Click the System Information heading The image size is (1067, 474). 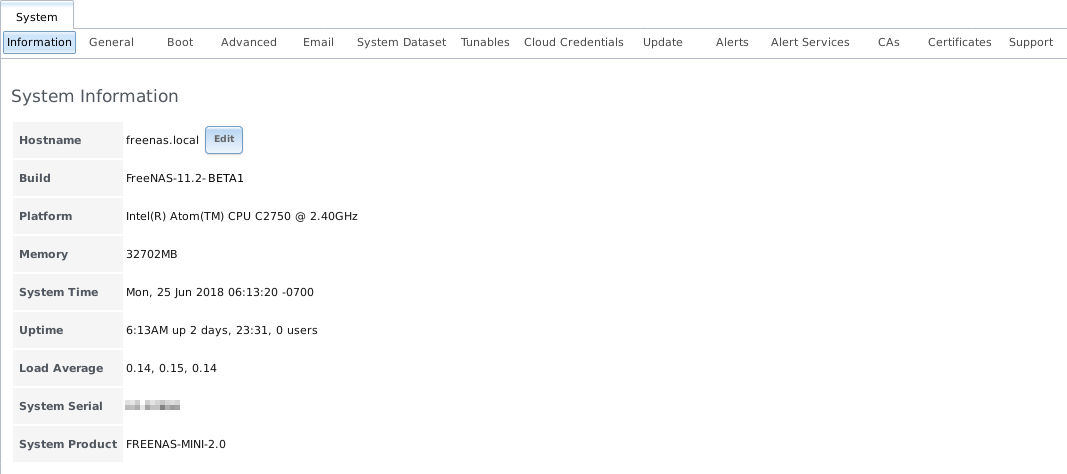click(95, 97)
